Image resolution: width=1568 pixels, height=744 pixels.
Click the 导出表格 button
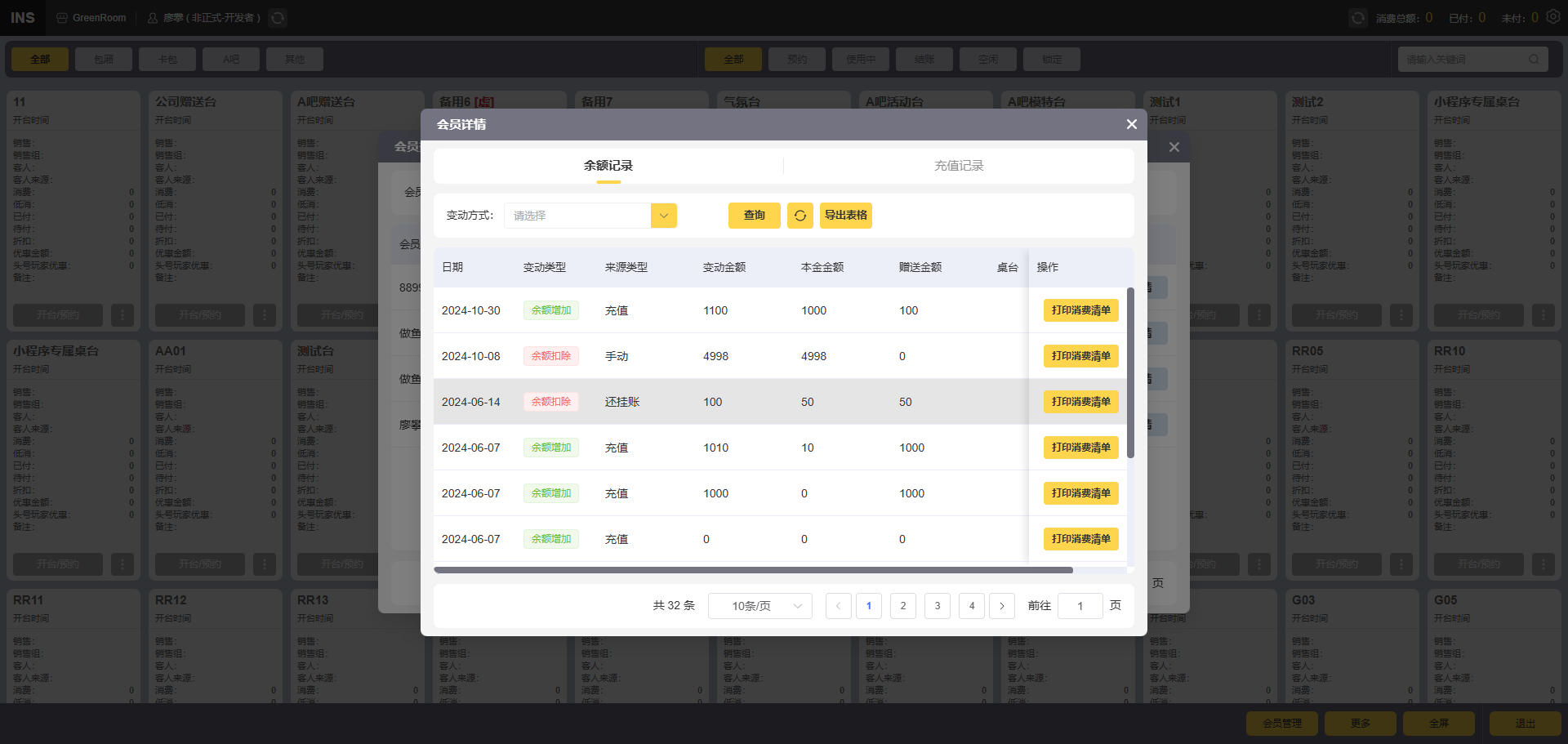click(x=846, y=216)
